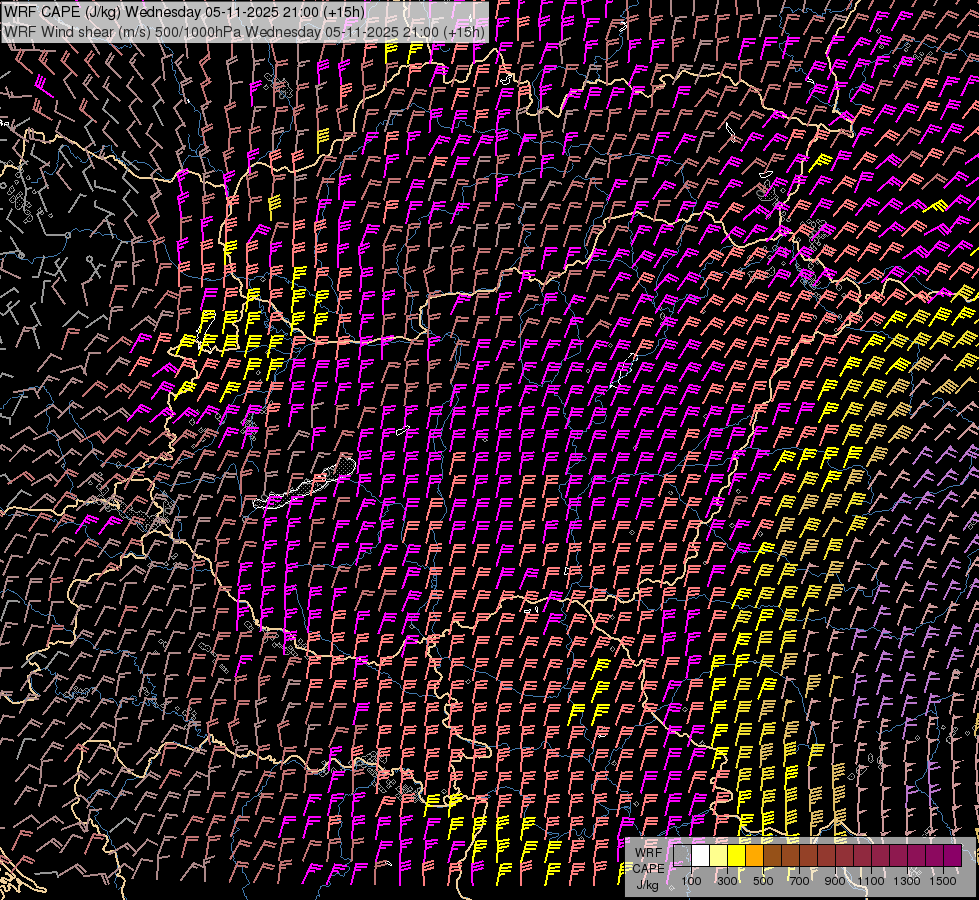Click the leftmost gray CAPE legend swatch

click(682, 856)
